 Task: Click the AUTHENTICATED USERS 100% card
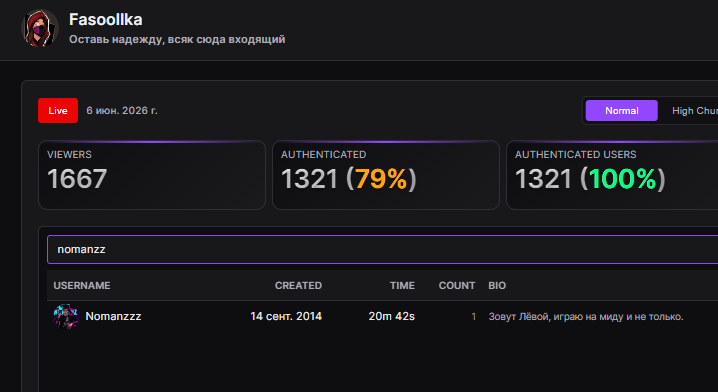612,175
